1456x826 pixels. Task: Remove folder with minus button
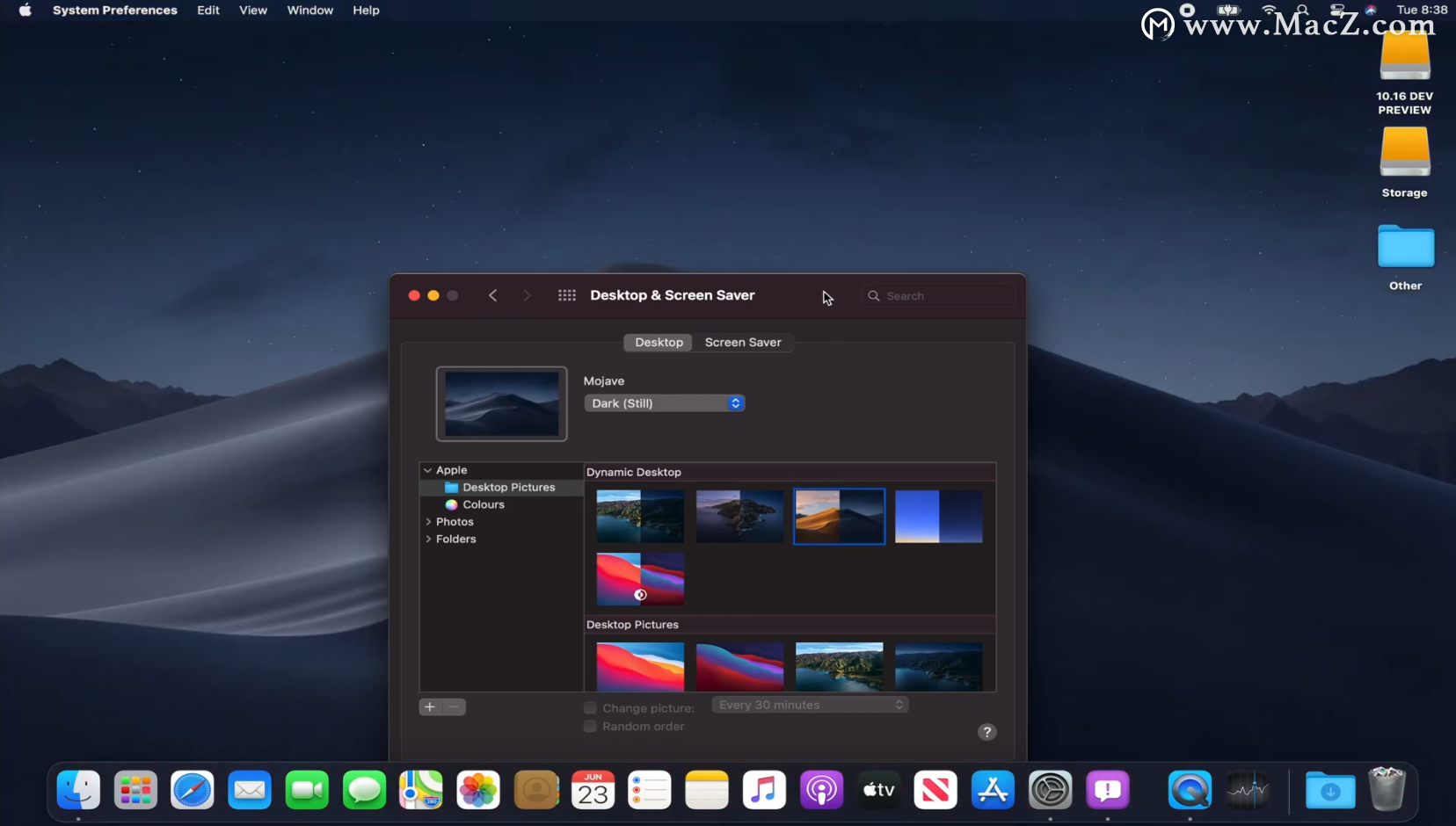coord(455,707)
